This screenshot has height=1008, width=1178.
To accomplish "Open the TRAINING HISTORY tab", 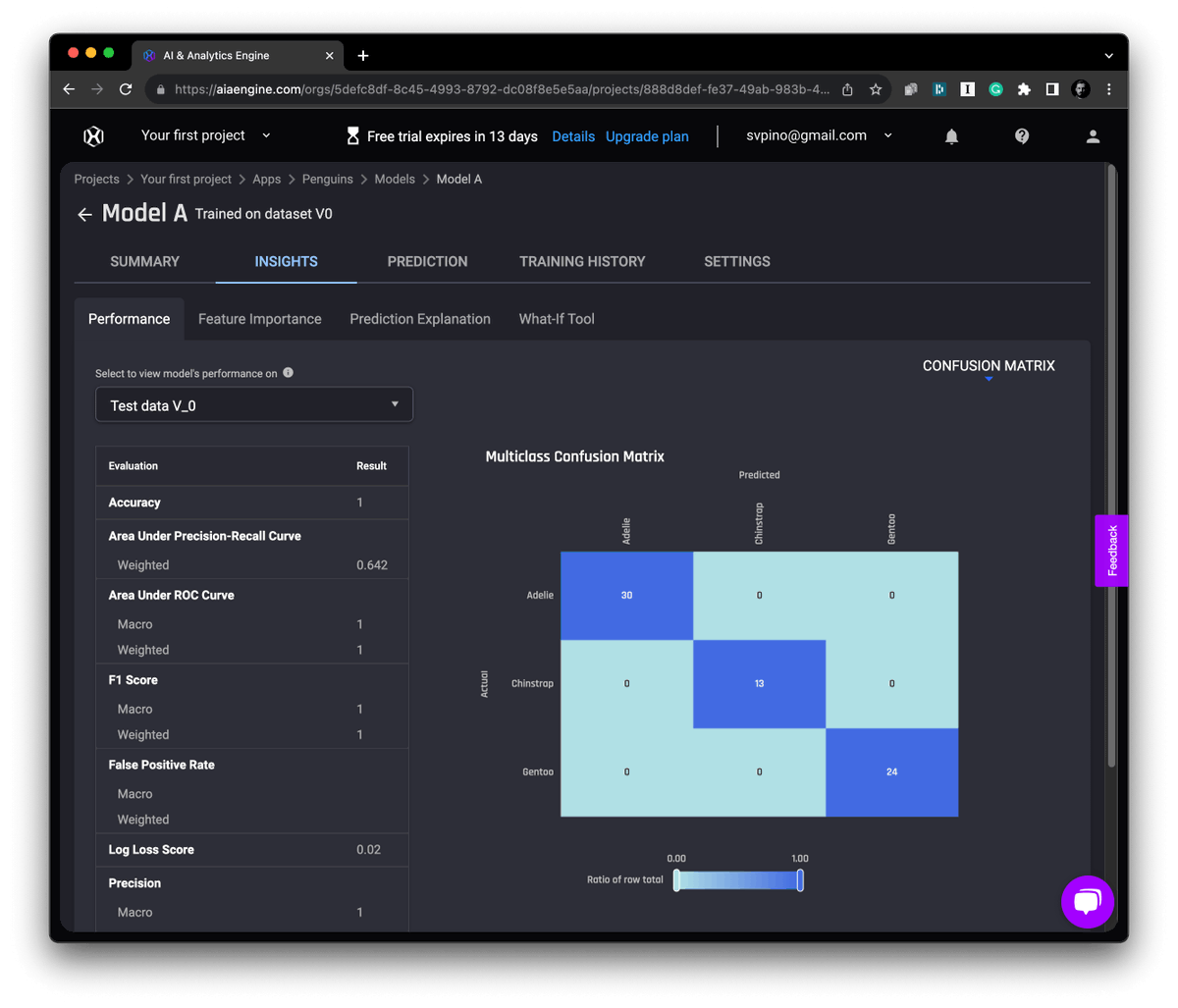I will (582, 262).
